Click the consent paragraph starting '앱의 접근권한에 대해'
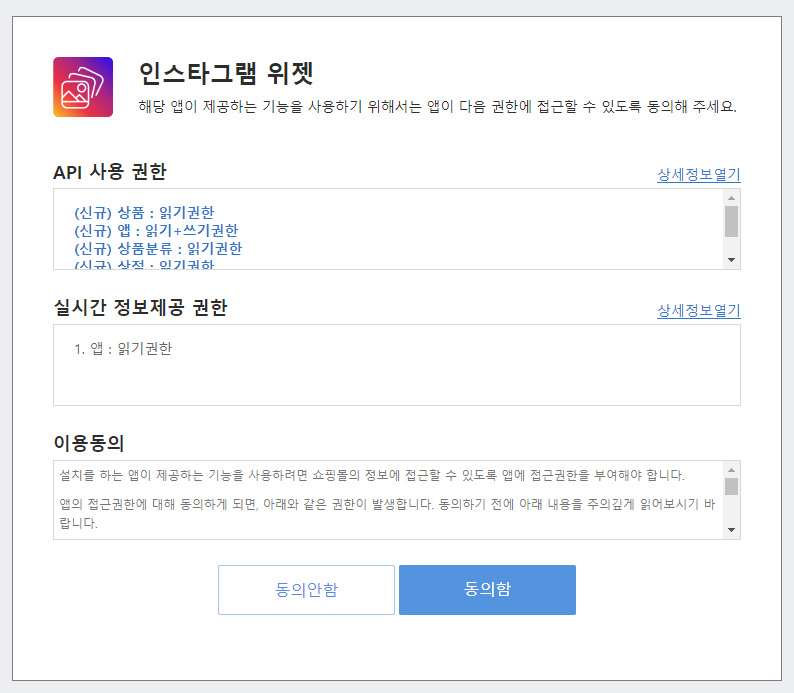This screenshot has height=693, width=794. click(387, 513)
